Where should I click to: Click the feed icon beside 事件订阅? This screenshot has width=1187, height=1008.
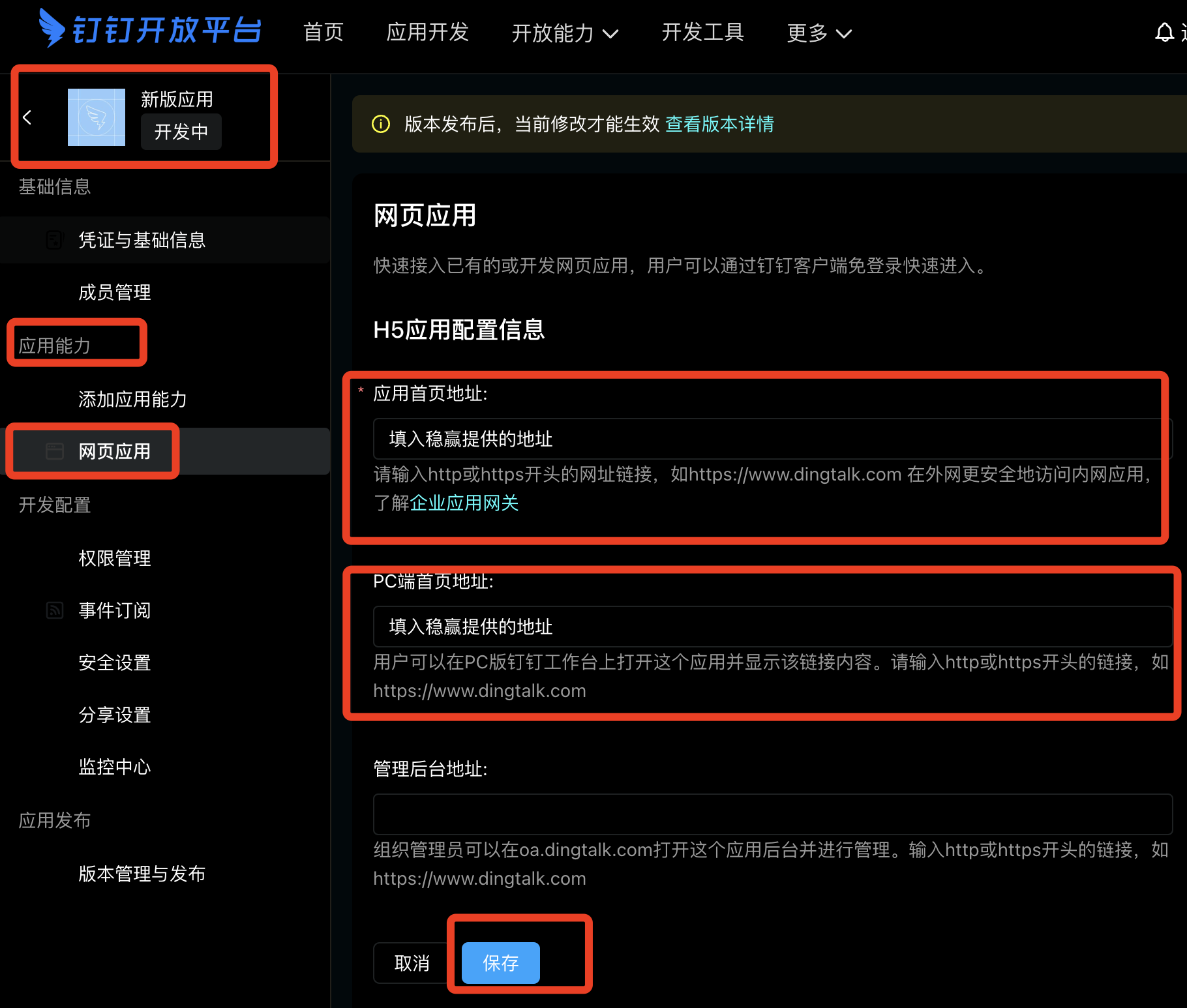click(x=55, y=610)
